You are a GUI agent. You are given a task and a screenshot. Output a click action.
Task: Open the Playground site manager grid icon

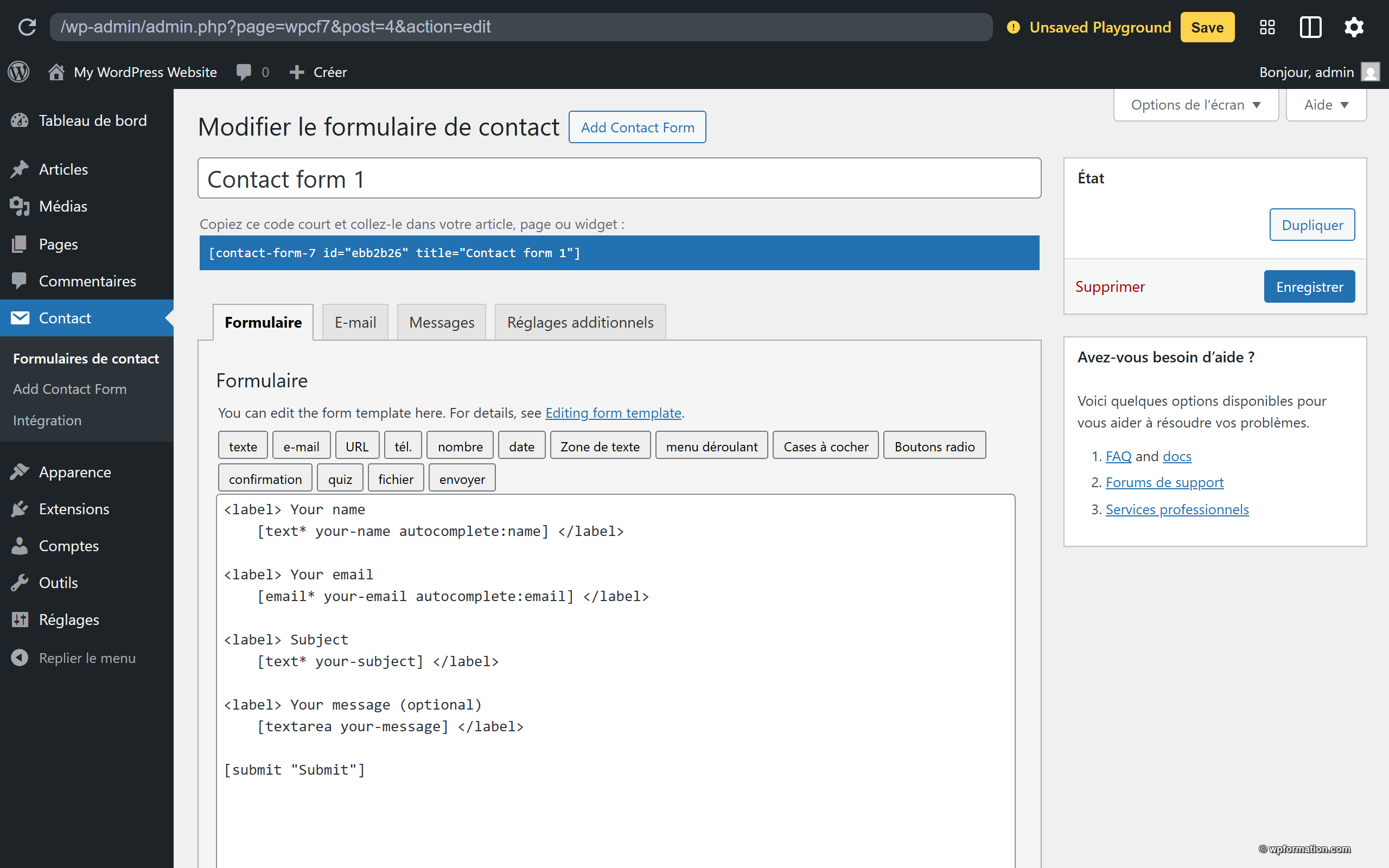[x=1267, y=27]
